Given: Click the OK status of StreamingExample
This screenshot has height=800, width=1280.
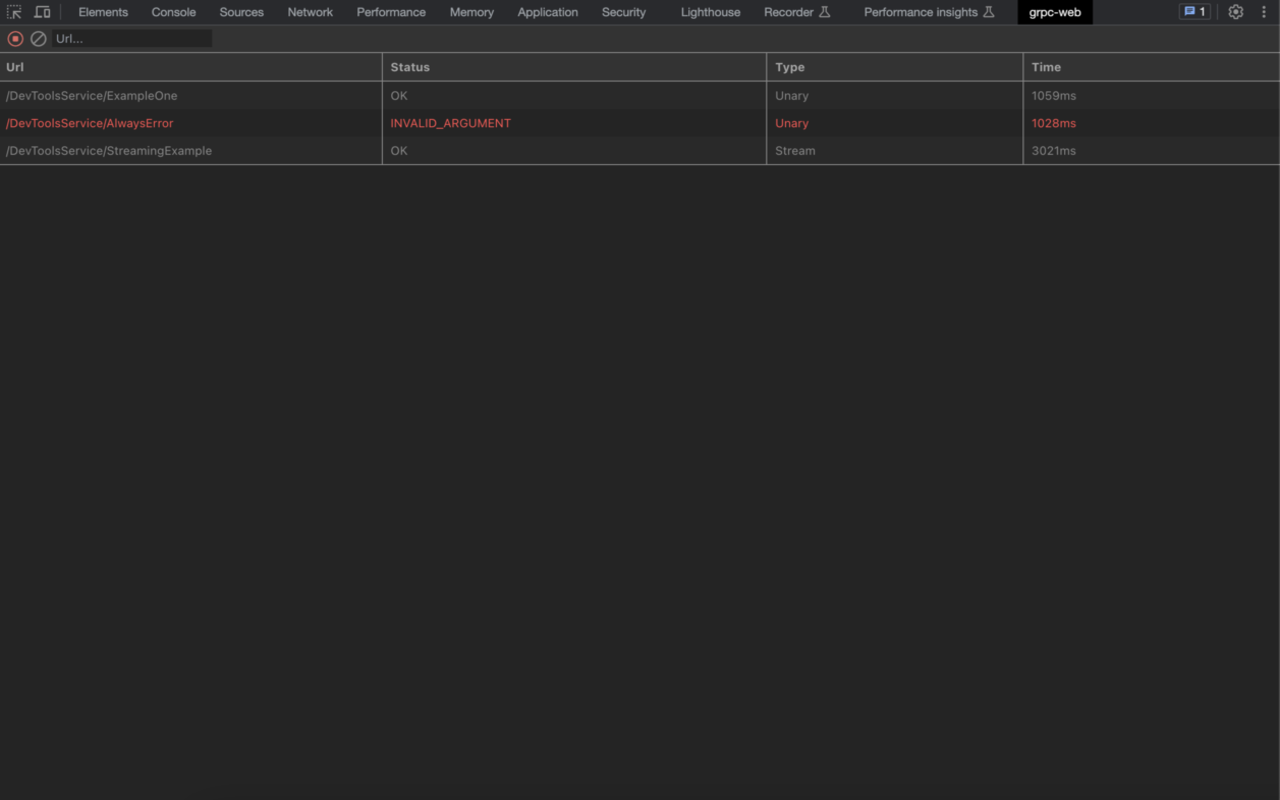Looking at the screenshot, I should point(399,151).
